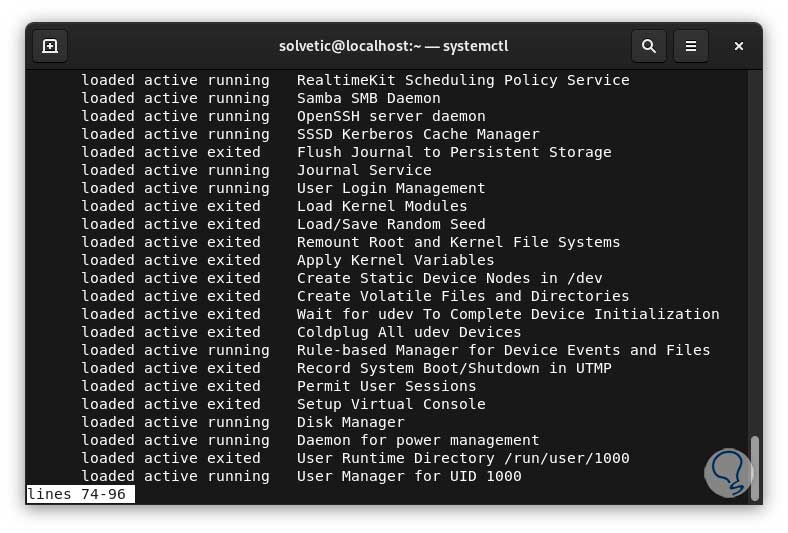Open a new terminal tab

pos(50,46)
